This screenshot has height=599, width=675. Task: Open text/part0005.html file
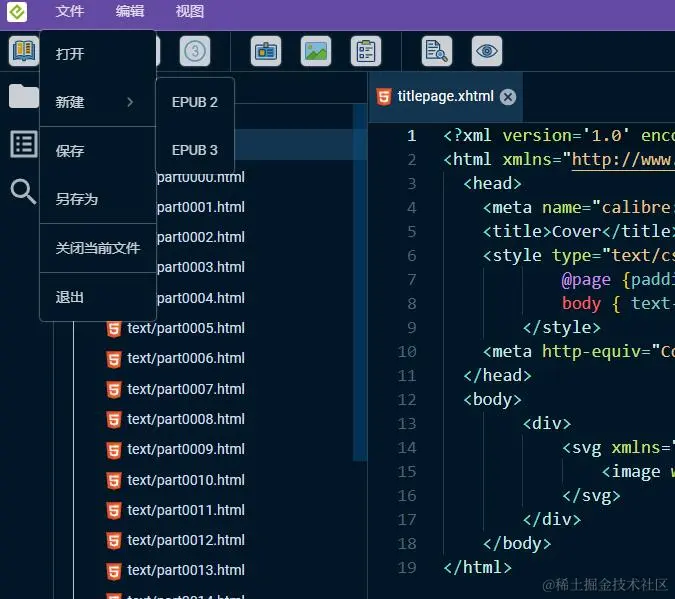point(186,328)
